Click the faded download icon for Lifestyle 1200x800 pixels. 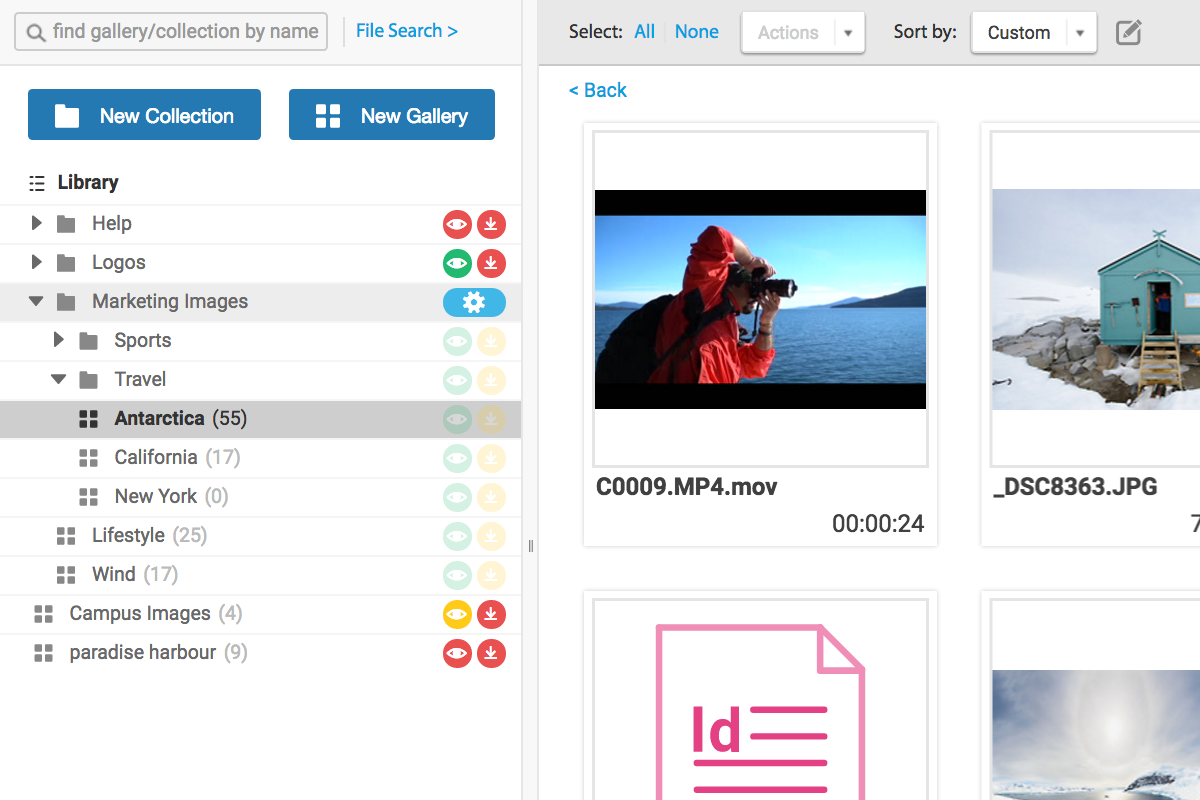[491, 536]
